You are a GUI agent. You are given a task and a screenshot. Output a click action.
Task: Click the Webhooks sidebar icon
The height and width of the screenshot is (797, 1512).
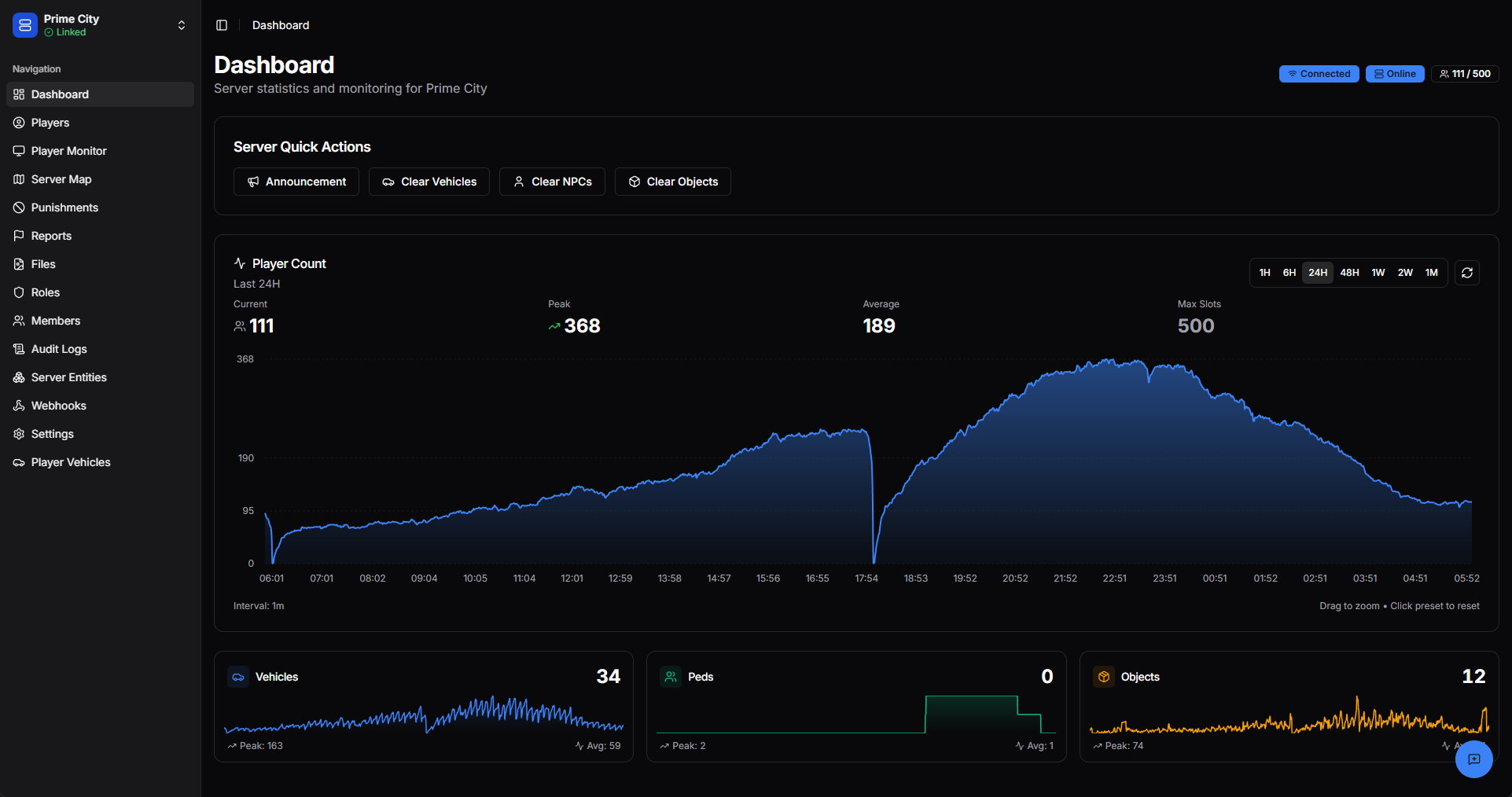pyautogui.click(x=19, y=406)
